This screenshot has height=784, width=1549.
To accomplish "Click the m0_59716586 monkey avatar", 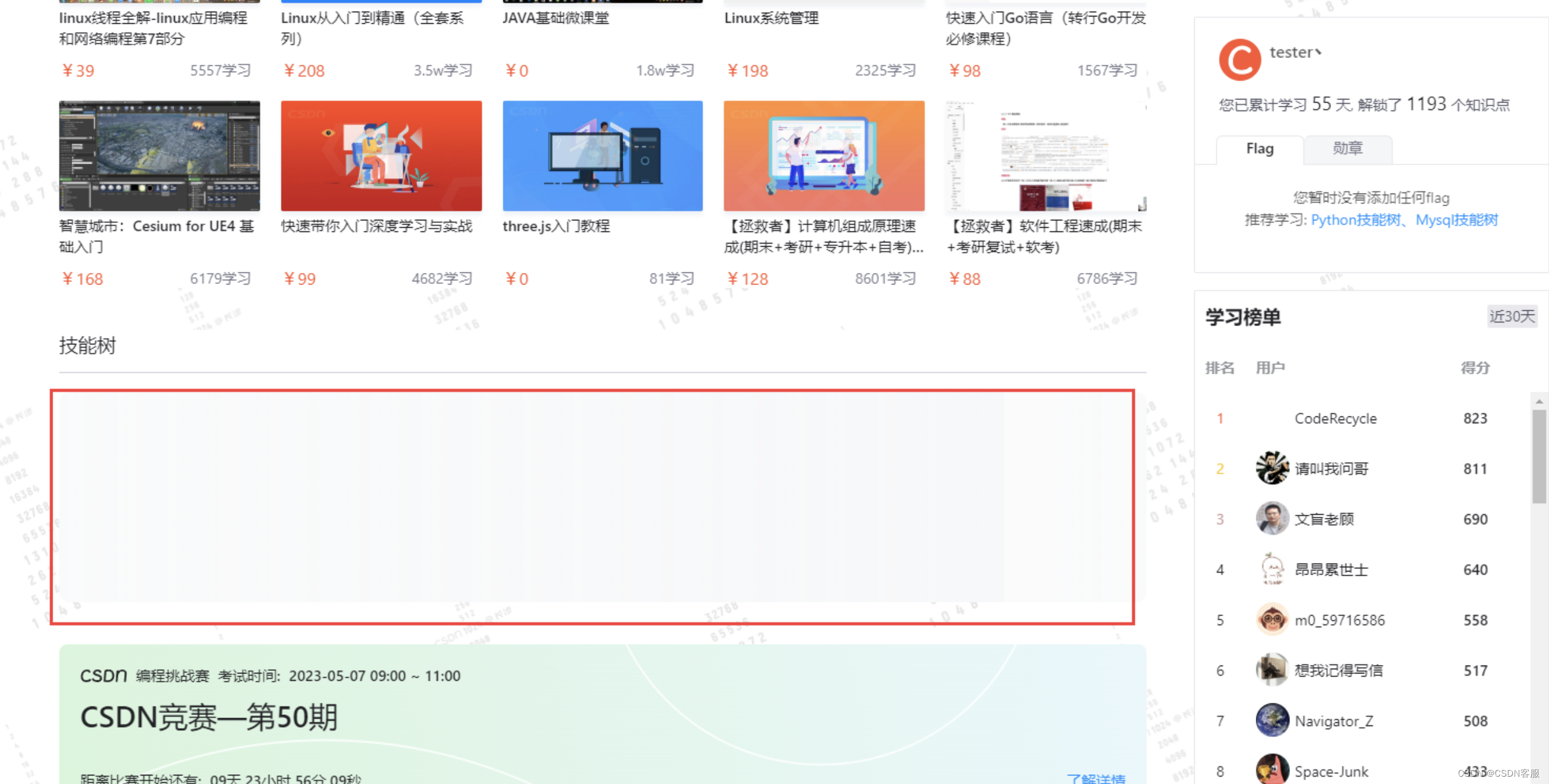I will pos(1272,620).
